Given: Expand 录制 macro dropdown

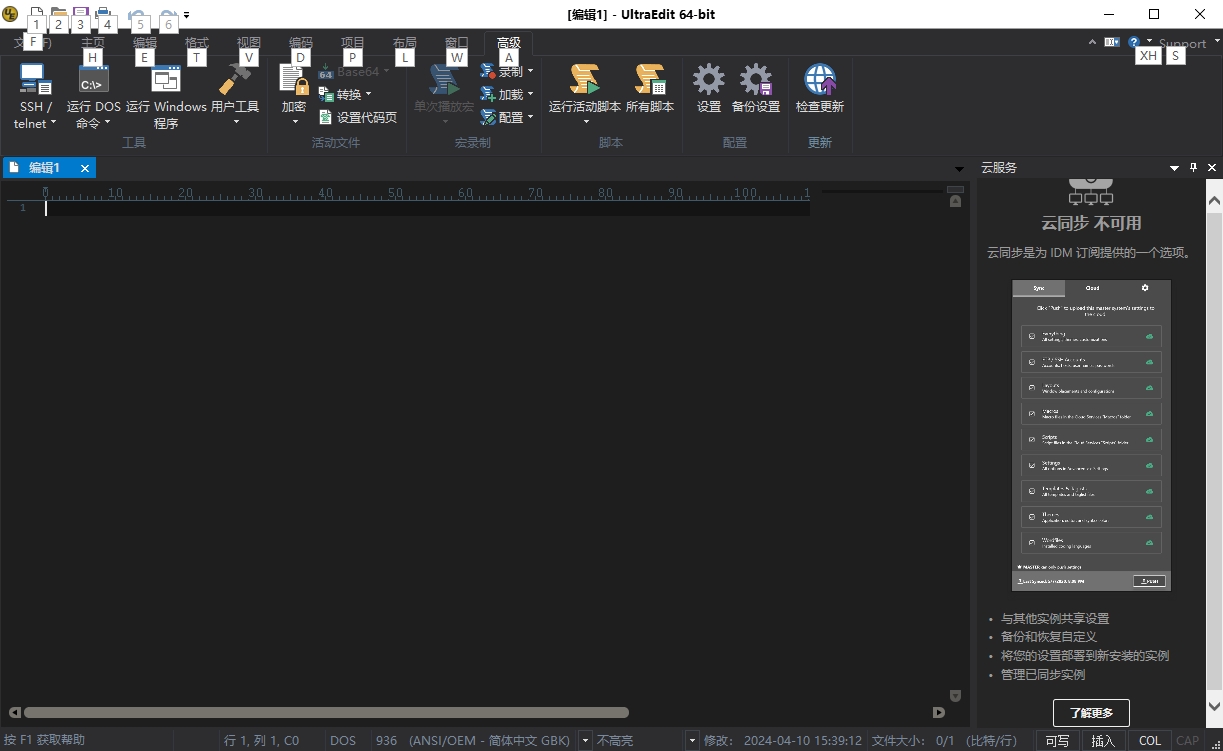Looking at the screenshot, I should [x=508, y=72].
